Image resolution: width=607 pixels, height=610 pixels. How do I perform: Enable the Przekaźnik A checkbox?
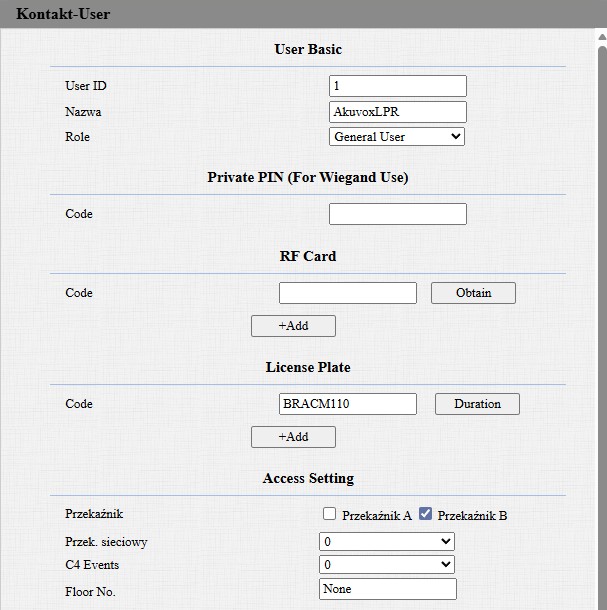pyautogui.click(x=329, y=514)
